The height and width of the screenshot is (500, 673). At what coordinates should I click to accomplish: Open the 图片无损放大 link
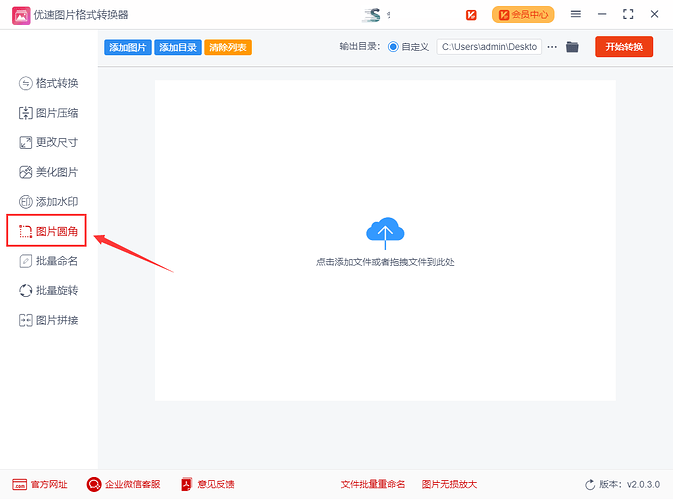tap(449, 485)
